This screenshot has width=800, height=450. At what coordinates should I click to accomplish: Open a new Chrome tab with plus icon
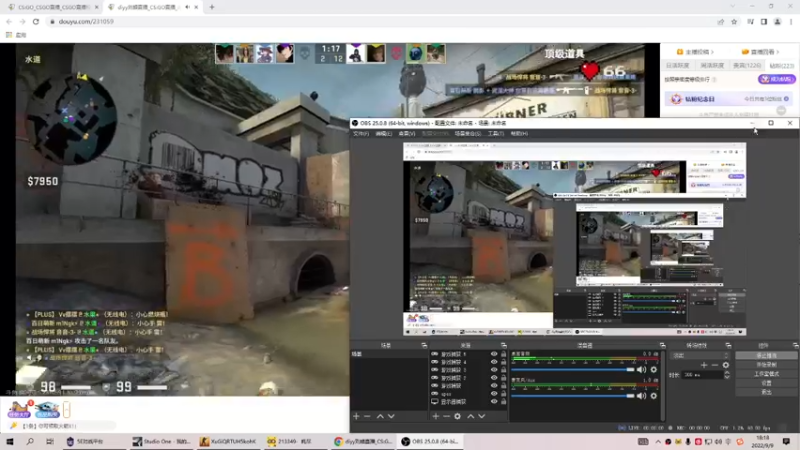pyautogui.click(x=212, y=7)
